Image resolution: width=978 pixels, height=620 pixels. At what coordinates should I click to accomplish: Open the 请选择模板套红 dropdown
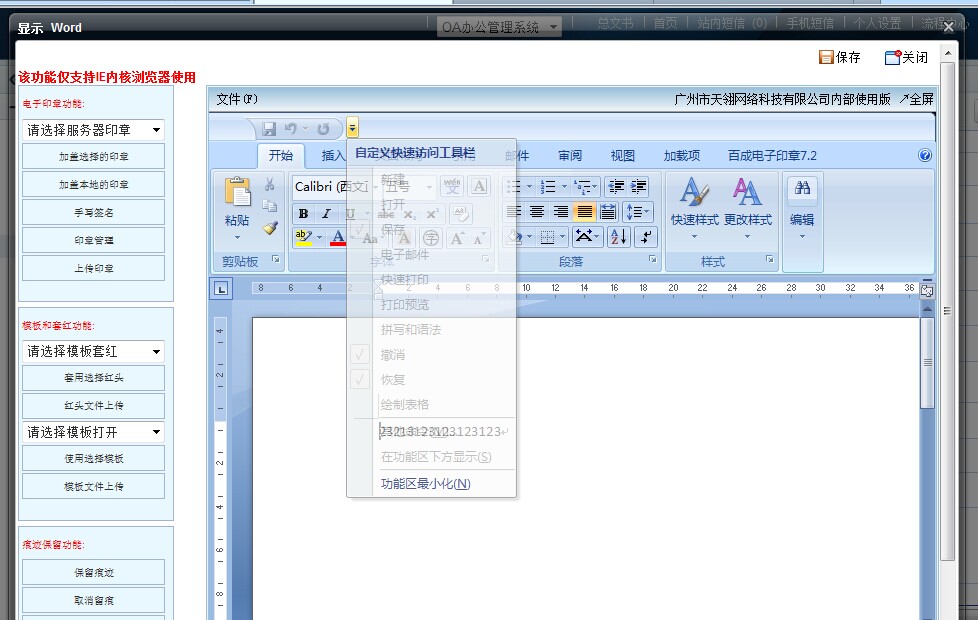[x=94, y=351]
